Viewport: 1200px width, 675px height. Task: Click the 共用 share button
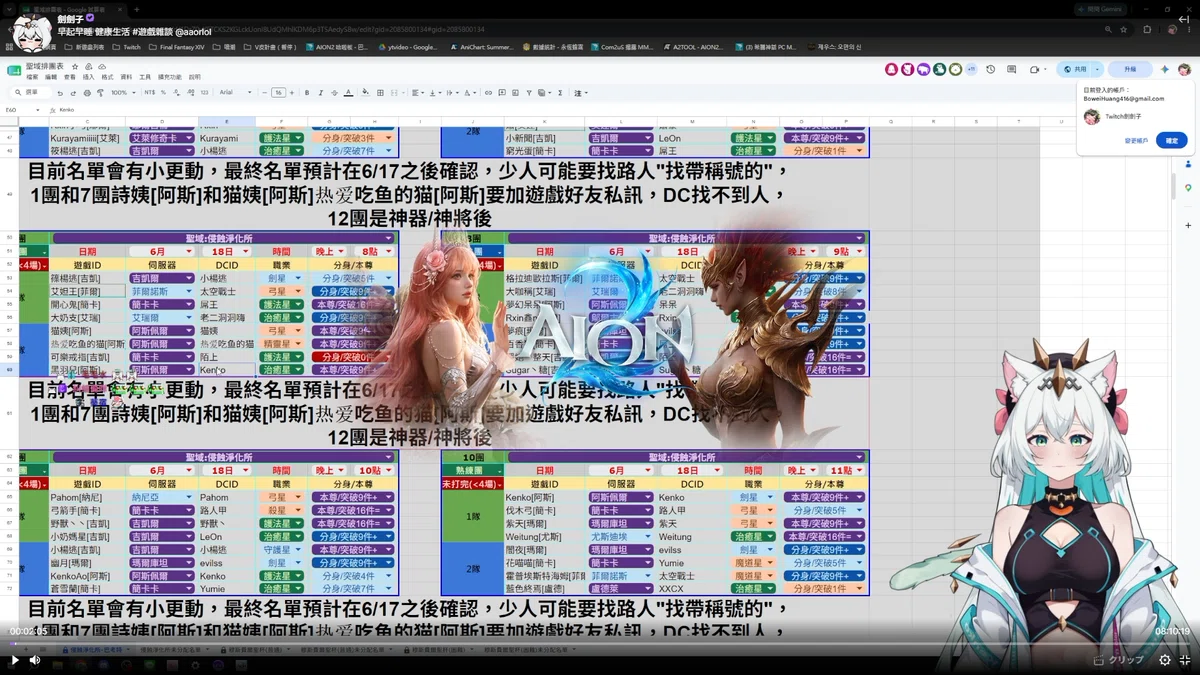pyautogui.click(x=1075, y=69)
